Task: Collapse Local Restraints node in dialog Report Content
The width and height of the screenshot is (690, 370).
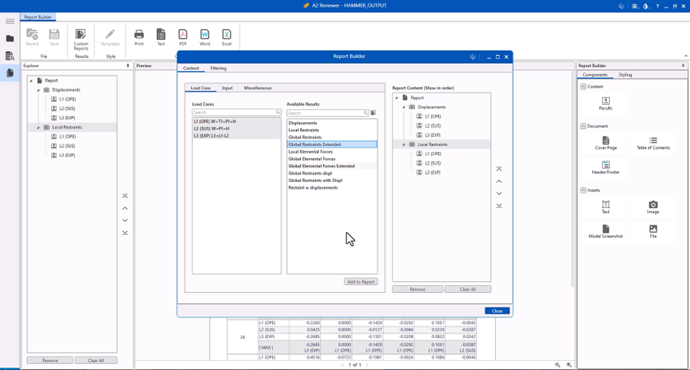Action: click(x=404, y=145)
